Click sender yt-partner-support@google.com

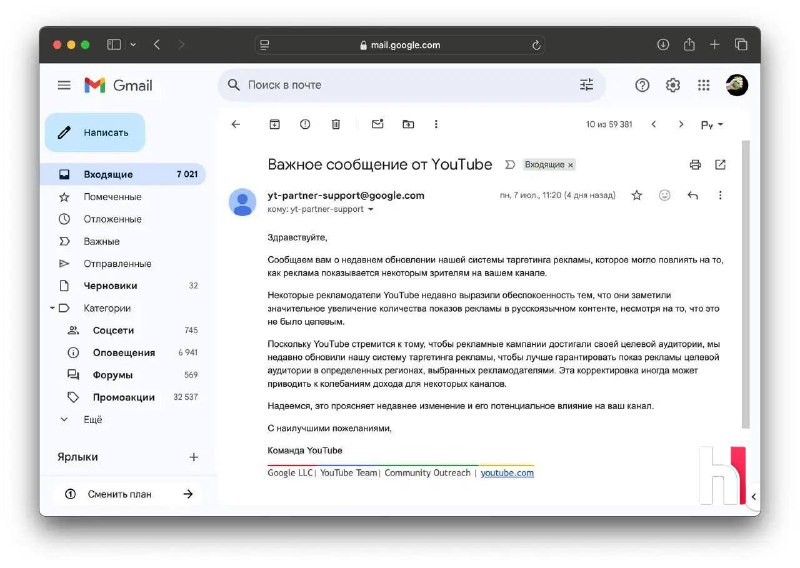point(346,195)
